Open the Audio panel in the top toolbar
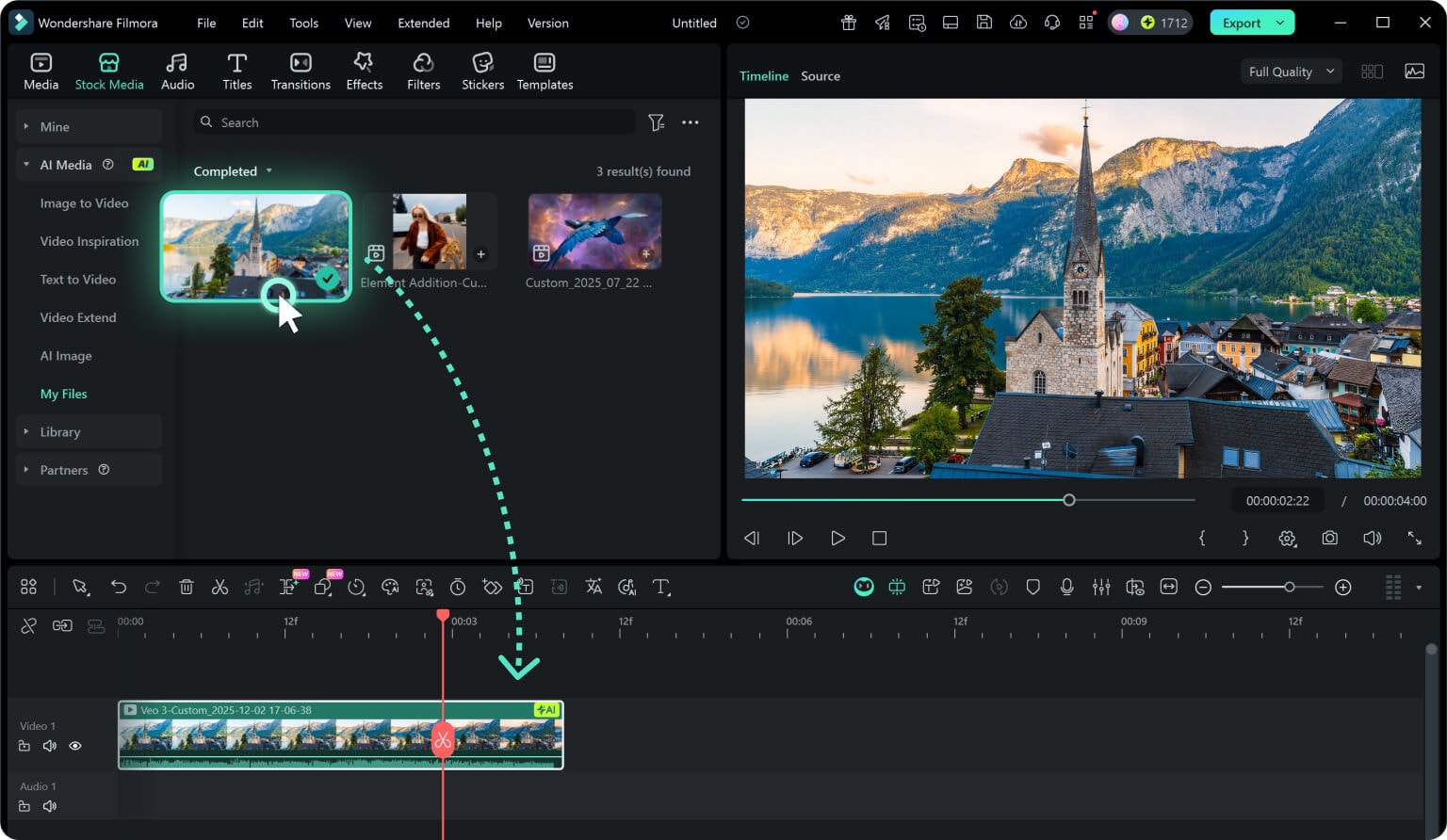The height and width of the screenshot is (840, 1447). [177, 69]
